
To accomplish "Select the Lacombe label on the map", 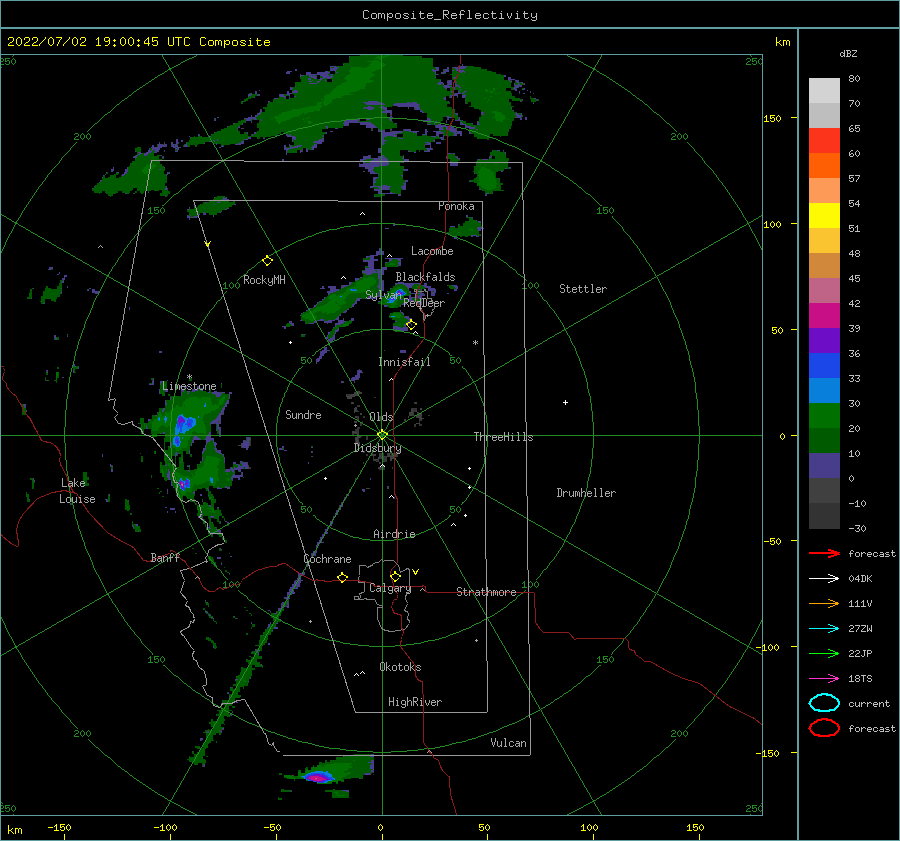I will pyautogui.click(x=432, y=251).
